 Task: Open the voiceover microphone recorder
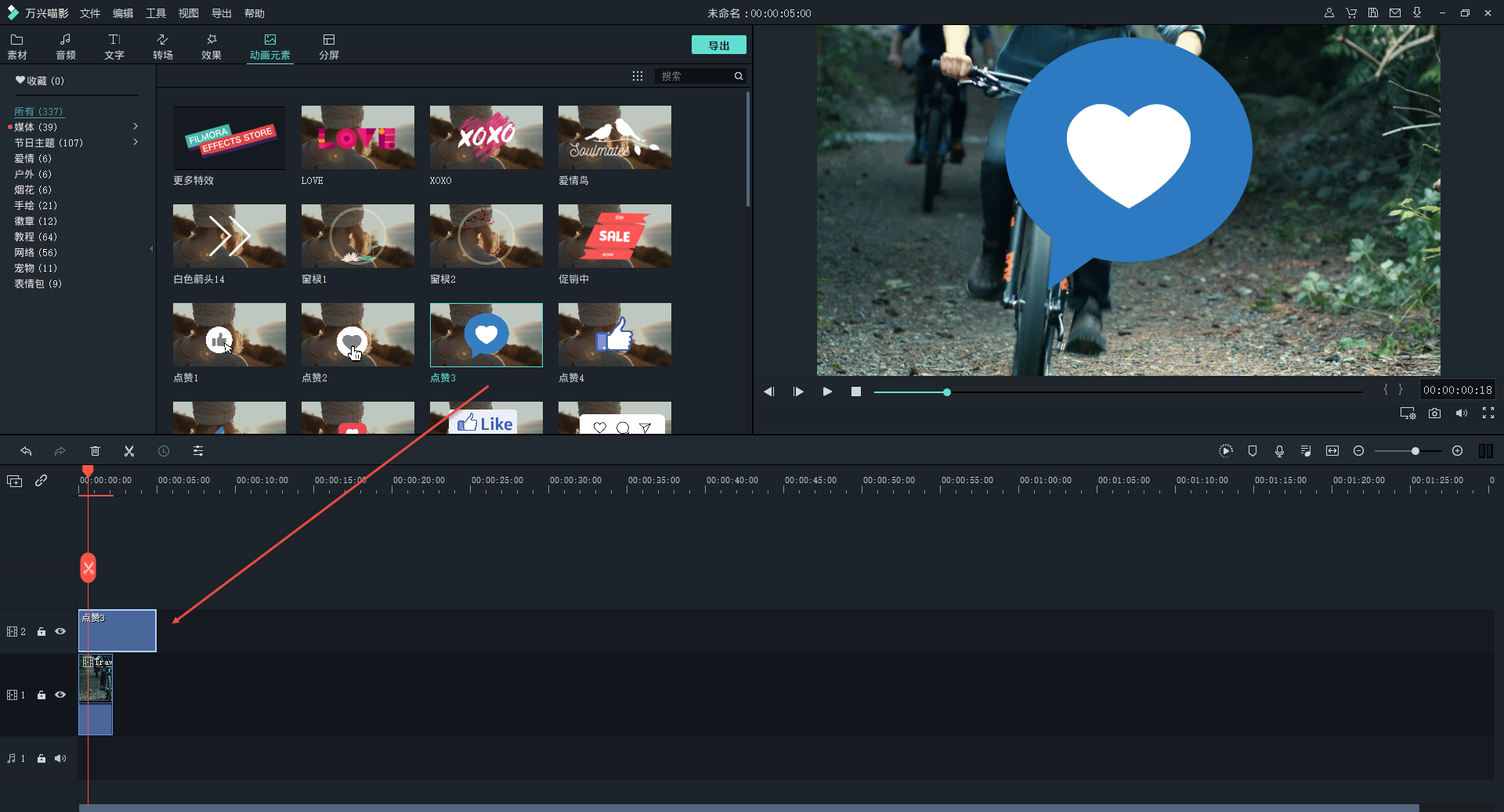tap(1279, 451)
